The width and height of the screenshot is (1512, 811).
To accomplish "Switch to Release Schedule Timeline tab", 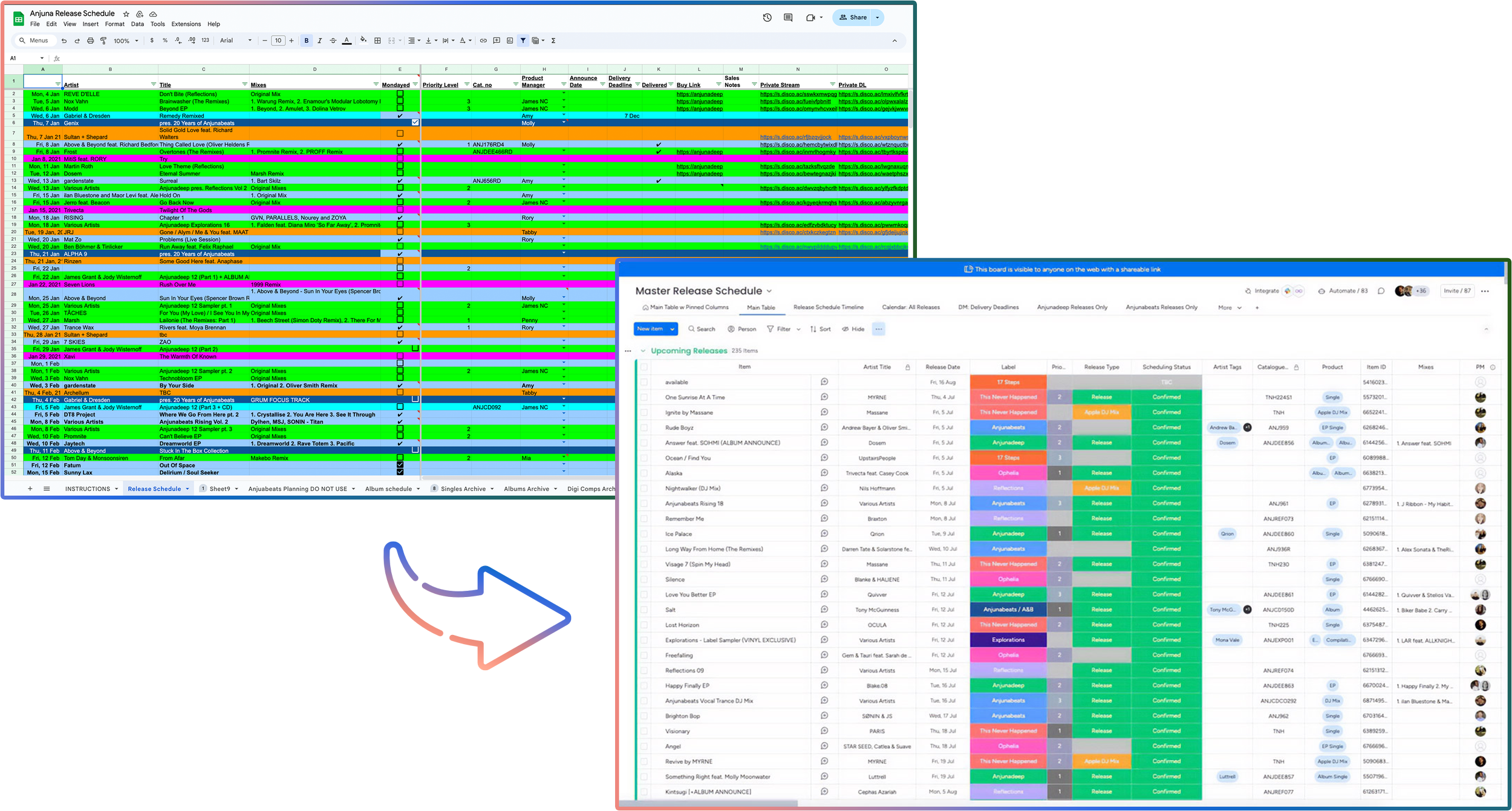I will [828, 307].
